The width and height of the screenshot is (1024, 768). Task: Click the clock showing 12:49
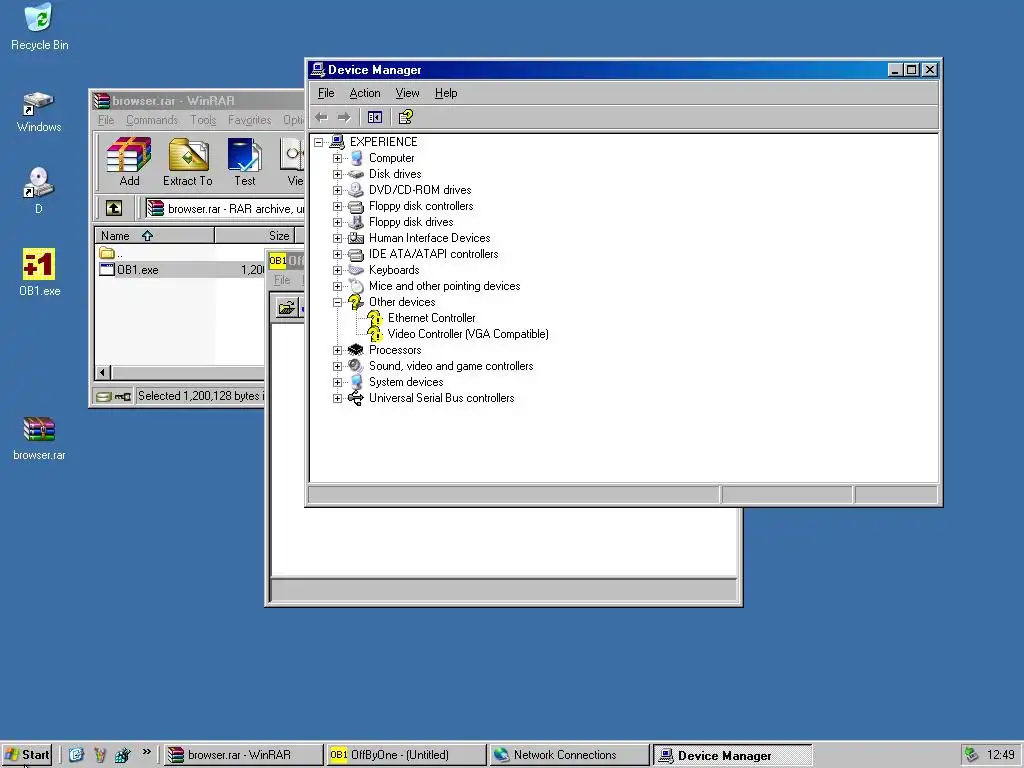[1000, 755]
